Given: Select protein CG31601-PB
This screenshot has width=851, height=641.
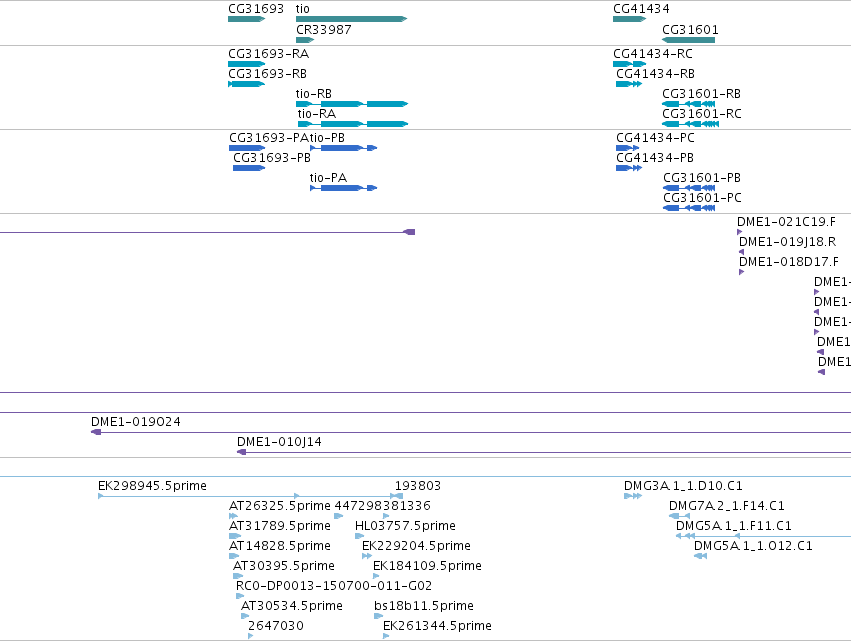Looking at the screenshot, I should tap(689, 188).
